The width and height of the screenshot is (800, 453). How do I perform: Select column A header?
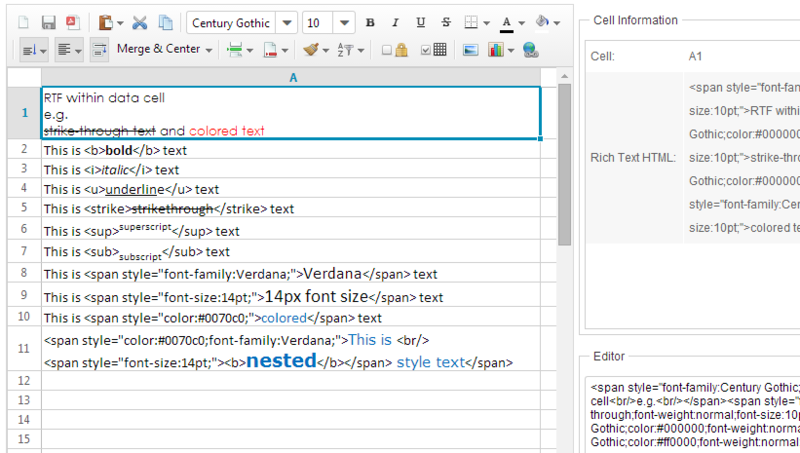[293, 78]
